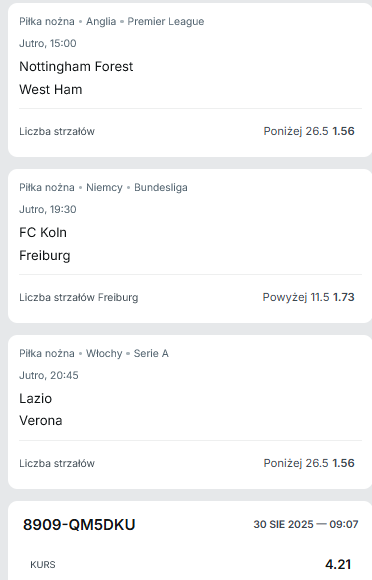The height and width of the screenshot is (580, 372).
Task: Click the Jutro, 19:30 match time
Action: tap(48, 209)
